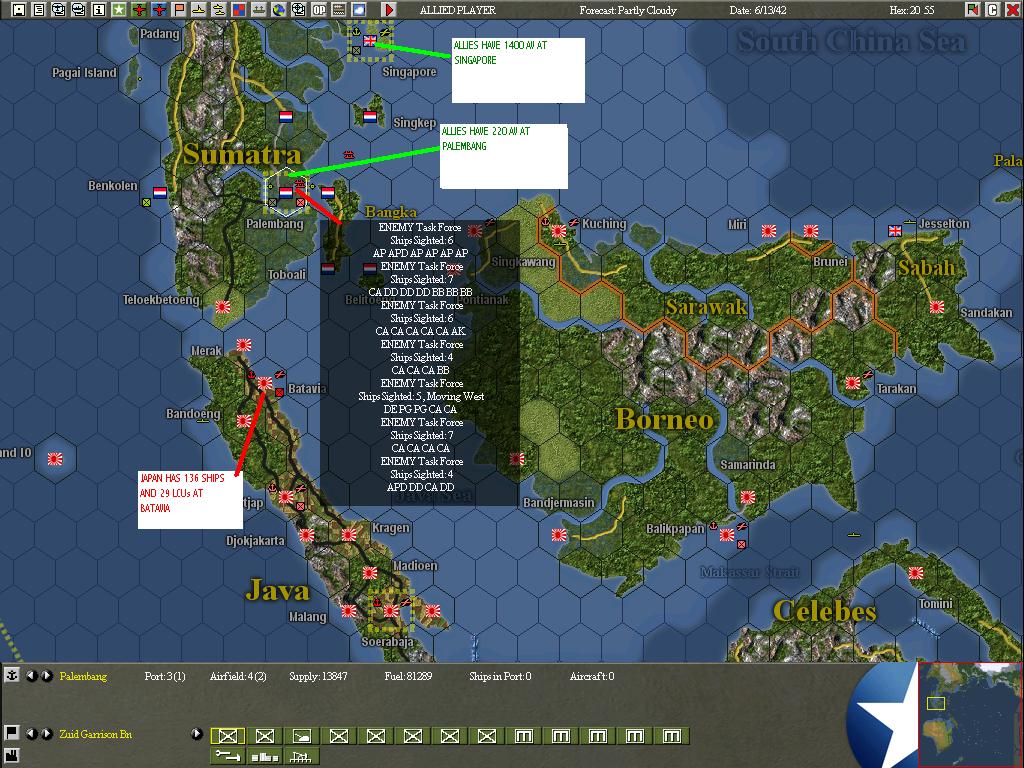Go to previous base arrow beside Palembang
Image resolution: width=1024 pixels, height=768 pixels.
coord(31,676)
